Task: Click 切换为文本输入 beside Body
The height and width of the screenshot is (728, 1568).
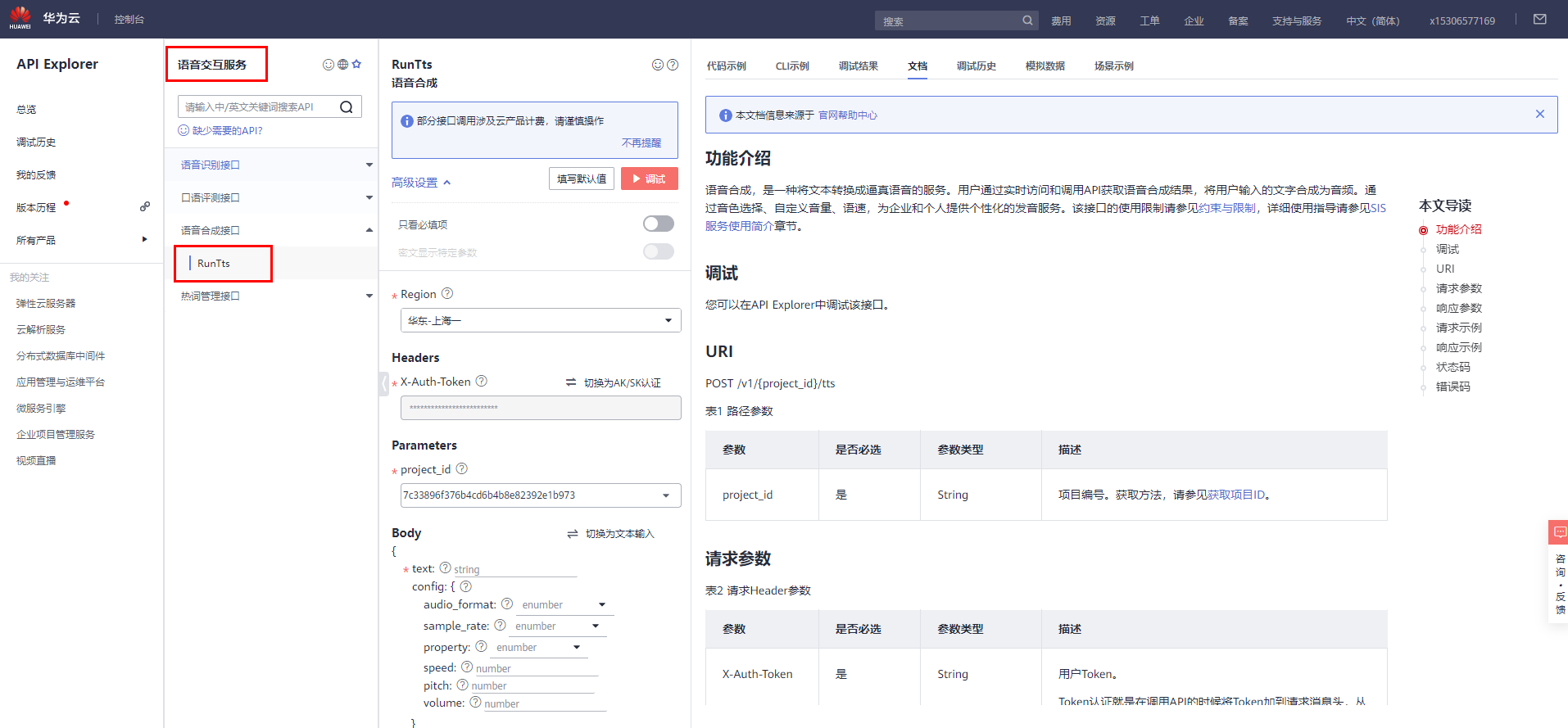Action: tap(611, 534)
